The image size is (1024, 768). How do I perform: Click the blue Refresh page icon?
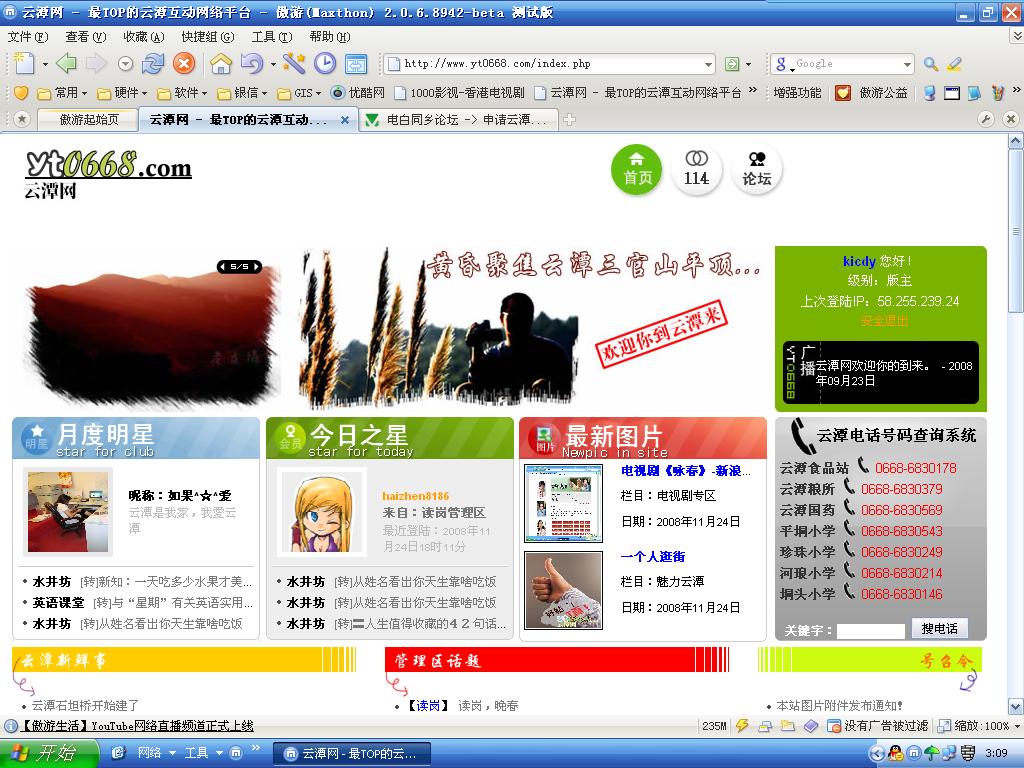[x=153, y=64]
